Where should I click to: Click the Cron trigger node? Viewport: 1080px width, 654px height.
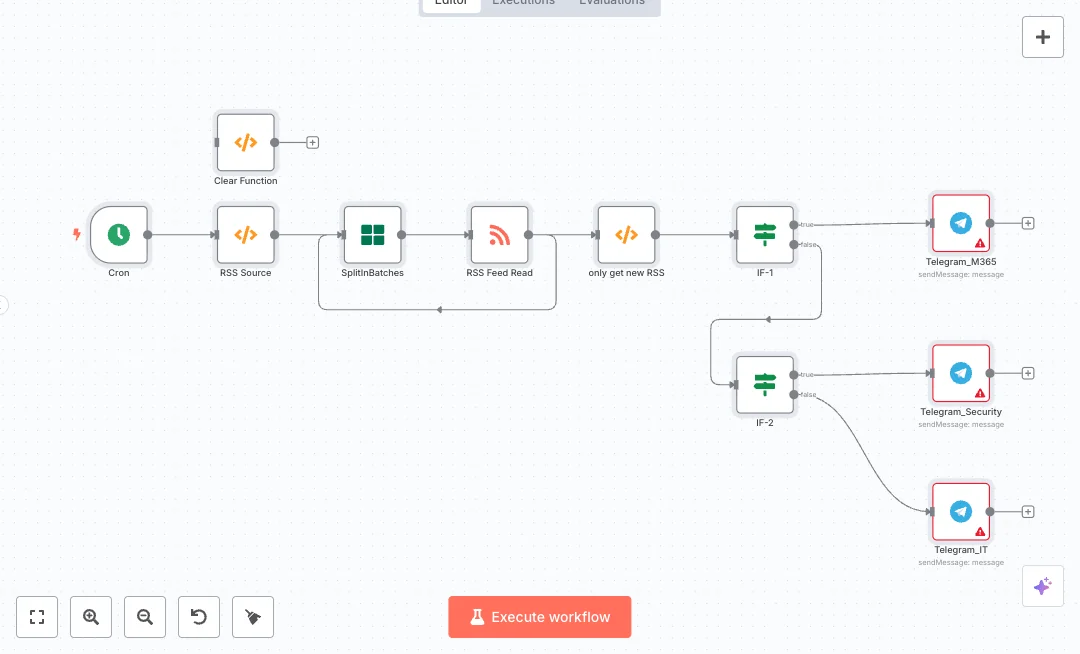[119, 235]
